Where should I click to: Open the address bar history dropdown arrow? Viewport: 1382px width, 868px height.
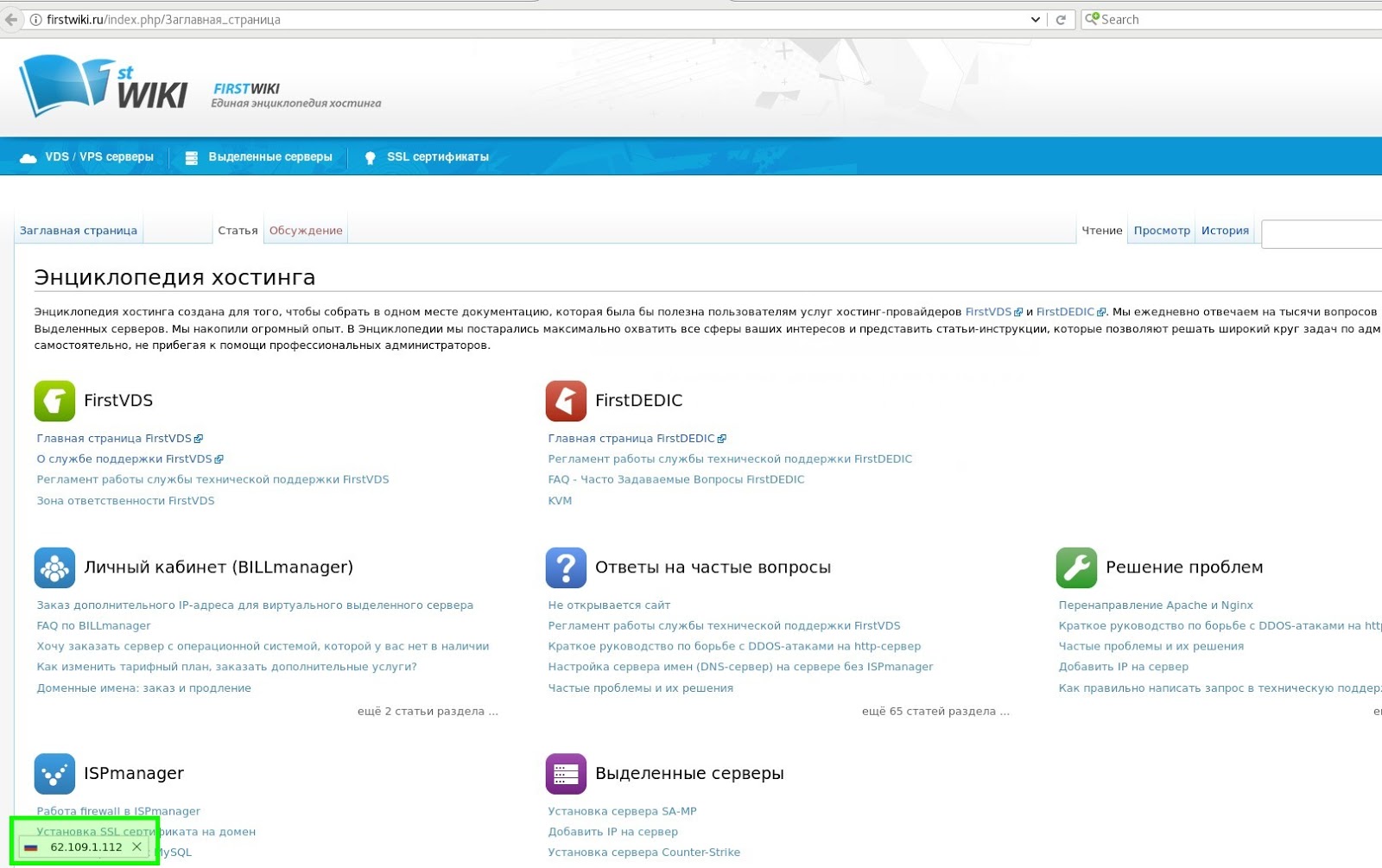[1036, 19]
